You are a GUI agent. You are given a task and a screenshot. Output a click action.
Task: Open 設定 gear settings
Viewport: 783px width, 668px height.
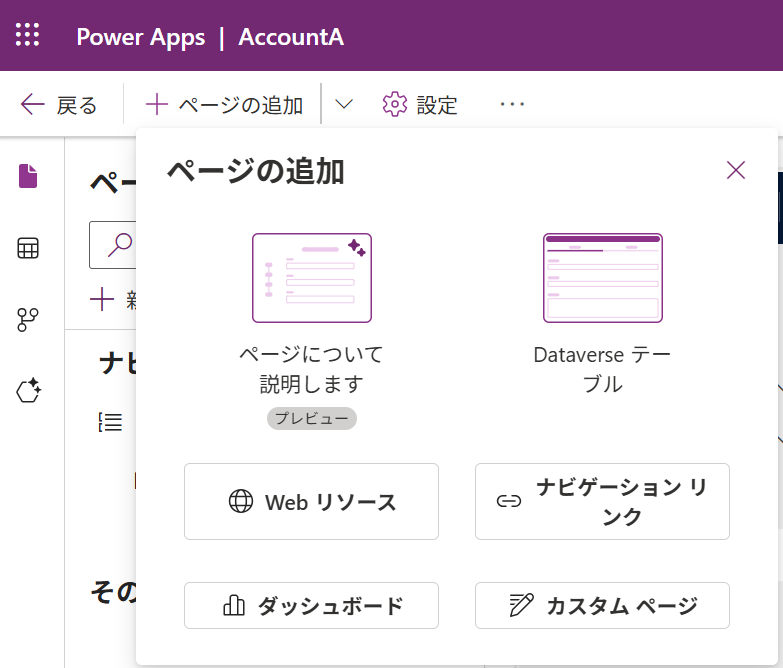point(419,105)
